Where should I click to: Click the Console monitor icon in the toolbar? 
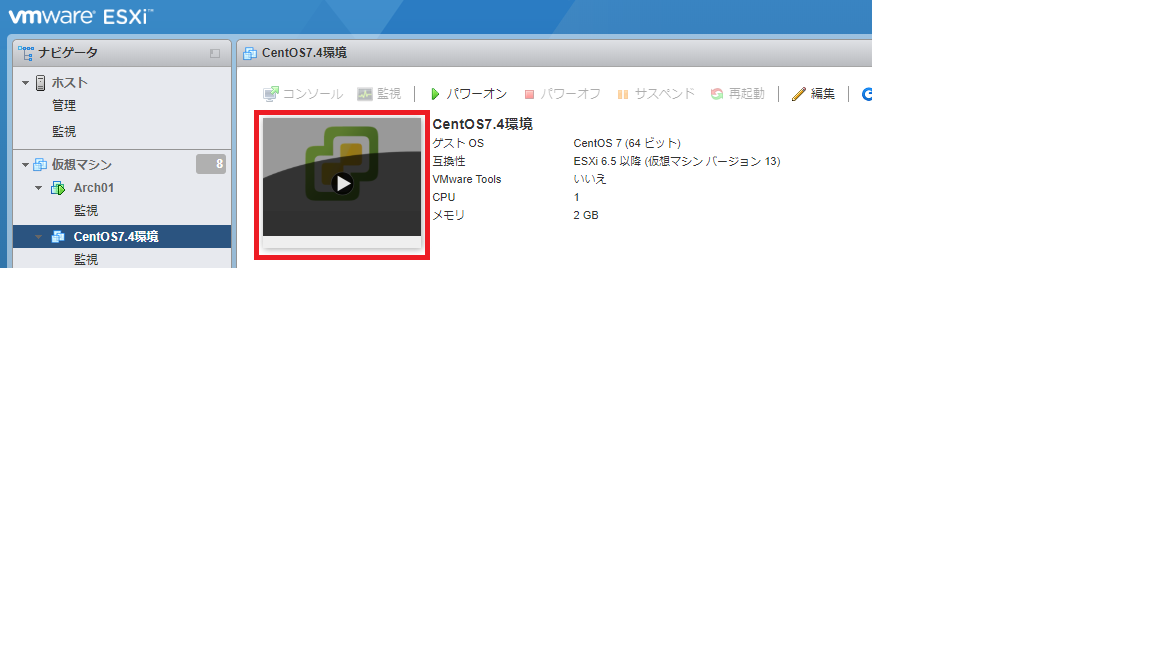click(x=271, y=94)
